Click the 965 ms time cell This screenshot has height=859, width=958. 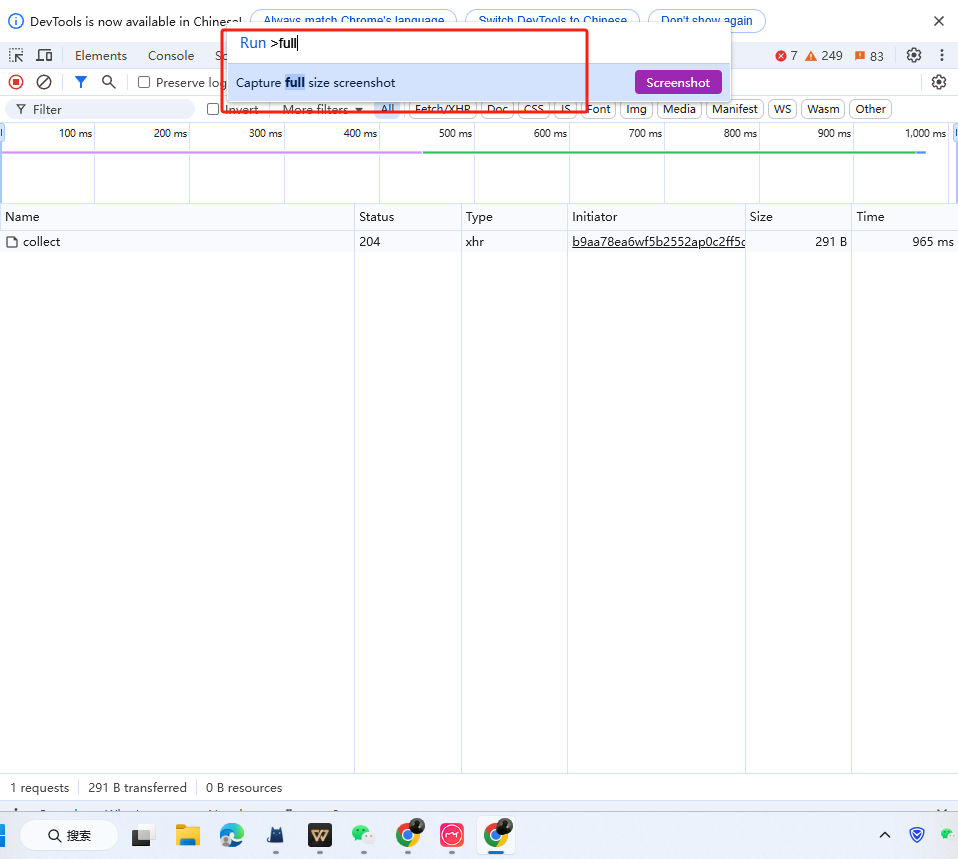[904, 242]
